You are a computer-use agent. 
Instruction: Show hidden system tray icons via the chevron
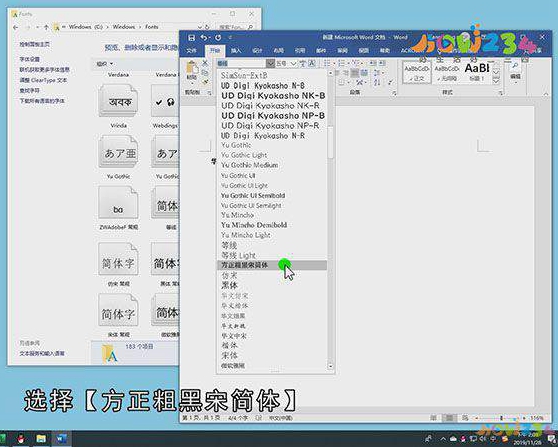pos(443,438)
